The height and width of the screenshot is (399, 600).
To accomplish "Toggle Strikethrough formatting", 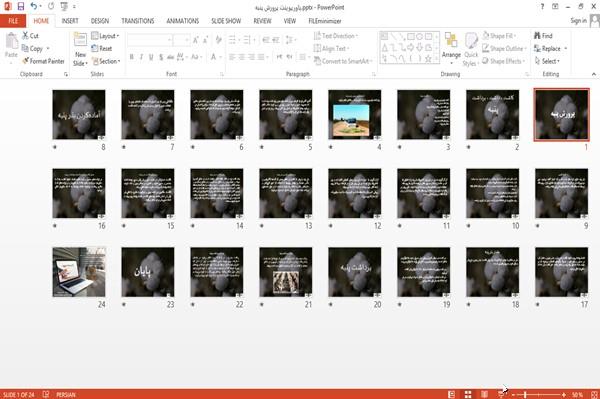I will (171, 57).
